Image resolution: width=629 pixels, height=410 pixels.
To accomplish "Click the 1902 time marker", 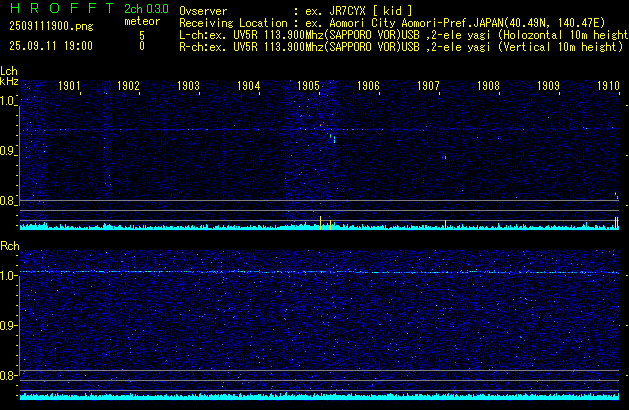I will [128, 86].
